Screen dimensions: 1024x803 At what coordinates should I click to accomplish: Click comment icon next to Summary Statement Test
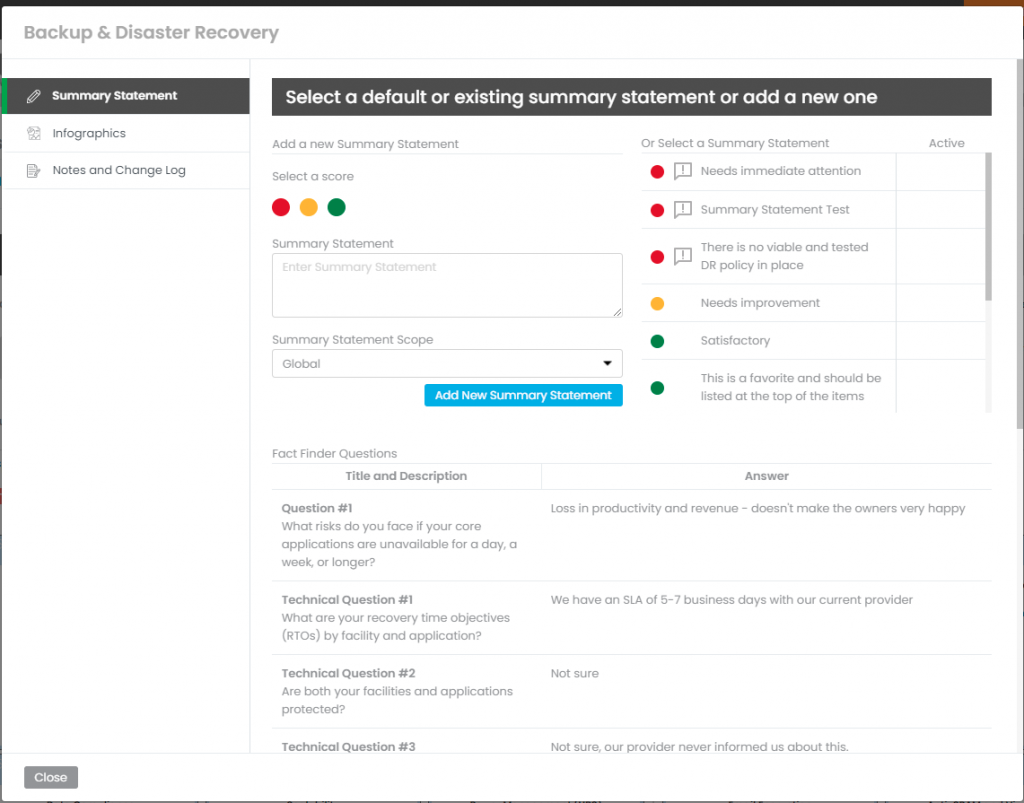(x=682, y=210)
